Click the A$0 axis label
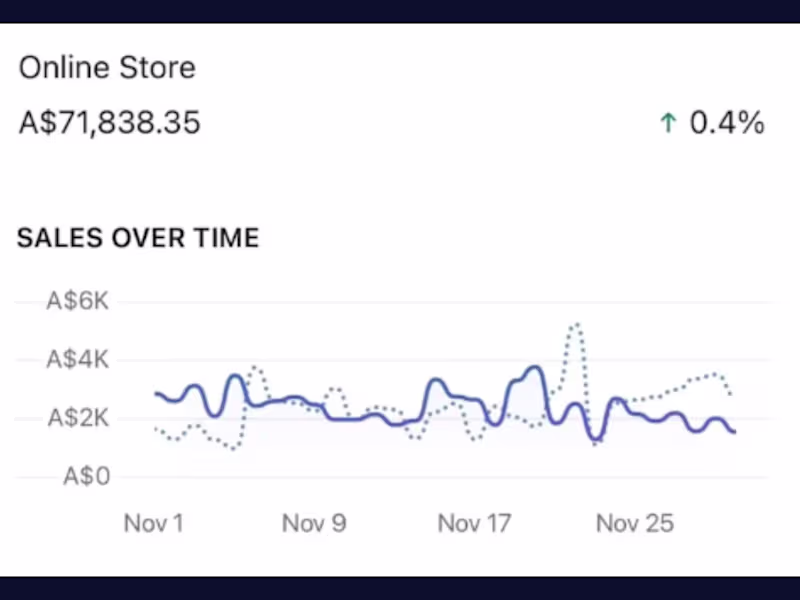The height and width of the screenshot is (600, 800). (x=86, y=477)
